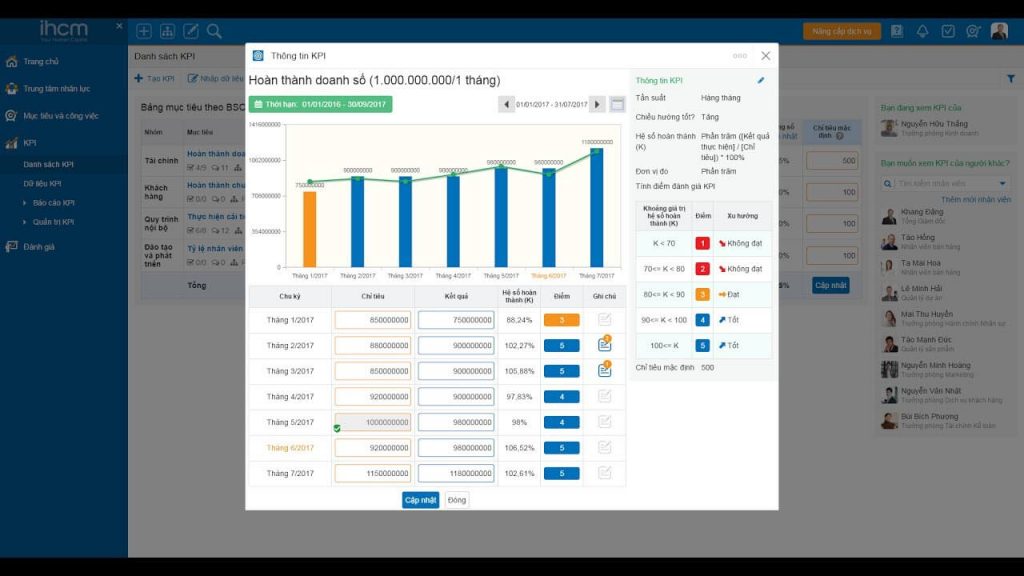Click the three-dots options in dialog header
The width and height of the screenshot is (1024, 576).
(x=739, y=56)
